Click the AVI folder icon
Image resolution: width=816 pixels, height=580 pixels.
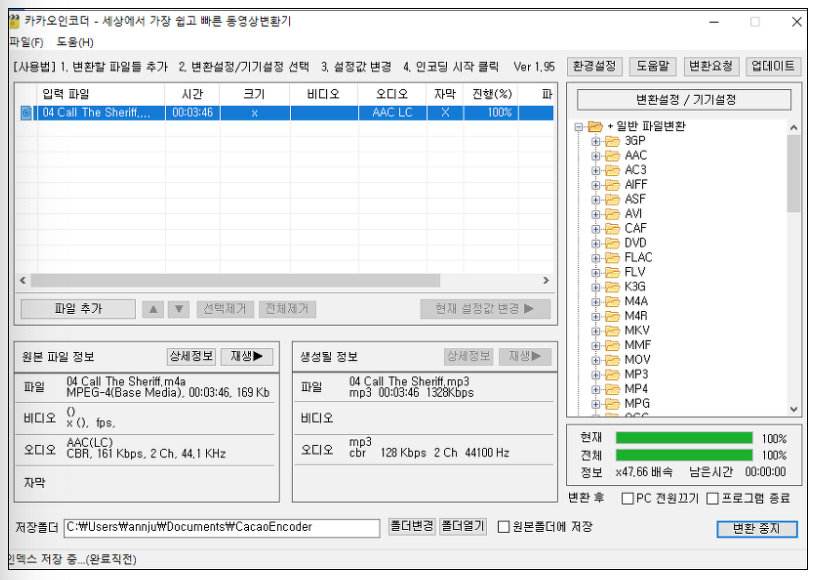(612, 214)
